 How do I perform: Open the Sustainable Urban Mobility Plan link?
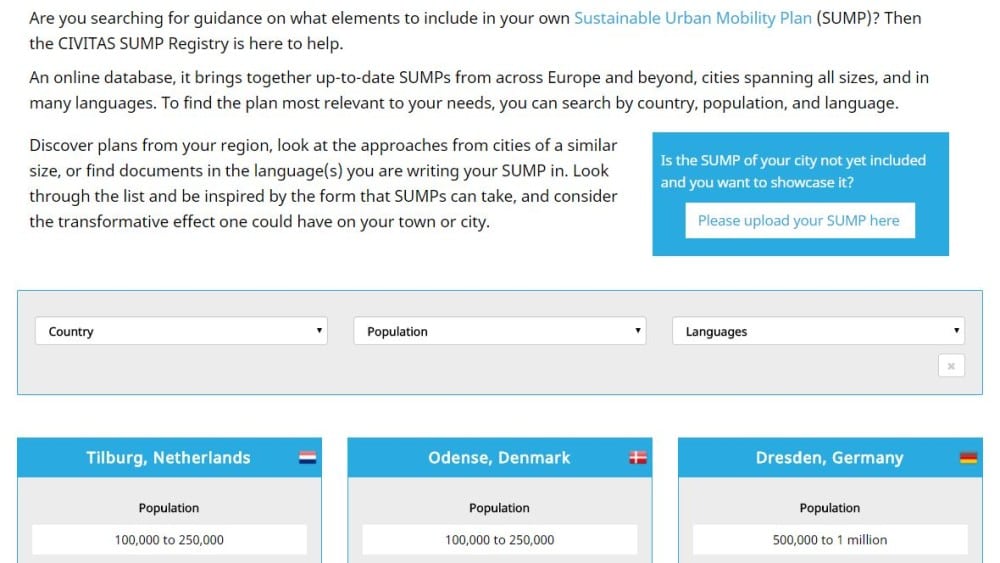pyautogui.click(x=693, y=18)
